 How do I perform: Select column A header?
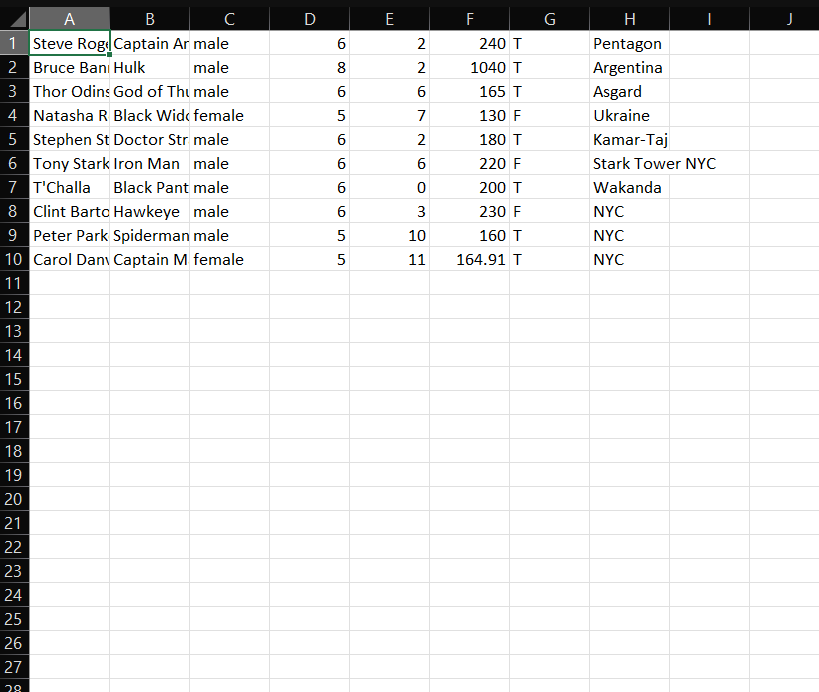(x=69, y=19)
